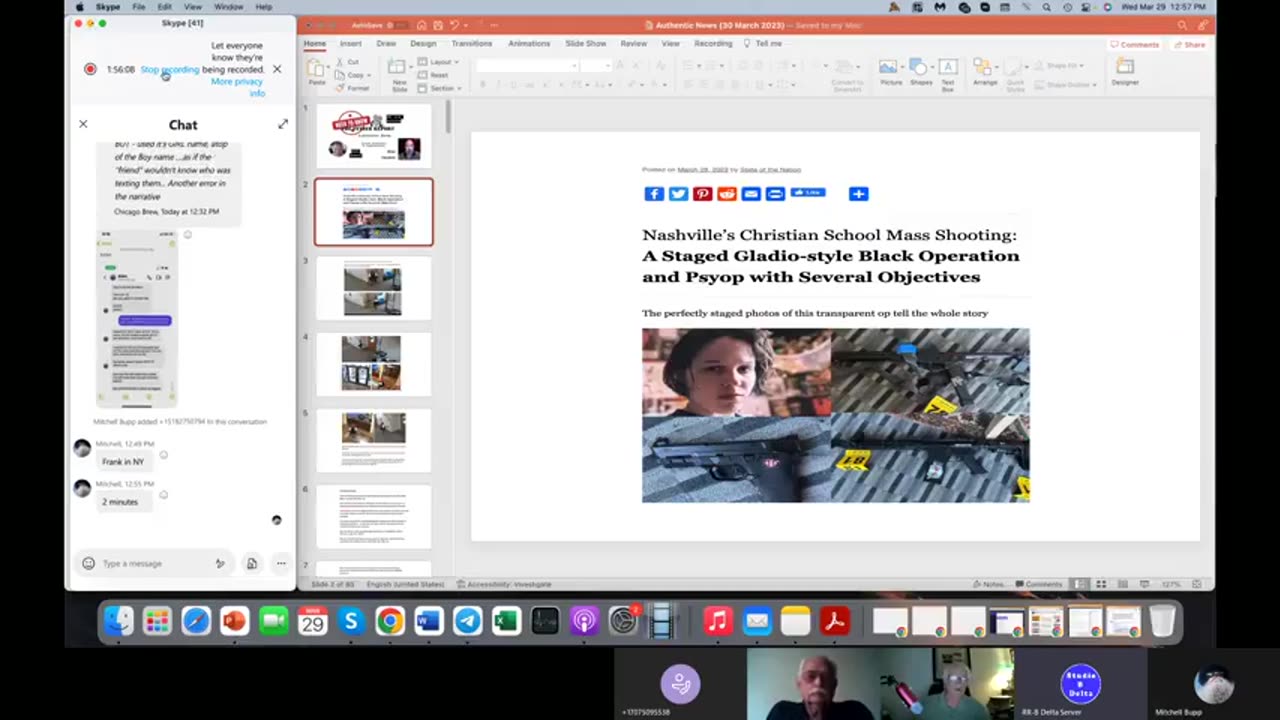1280x720 pixels.
Task: Click the Cut command in ribbon
Action: [347, 62]
